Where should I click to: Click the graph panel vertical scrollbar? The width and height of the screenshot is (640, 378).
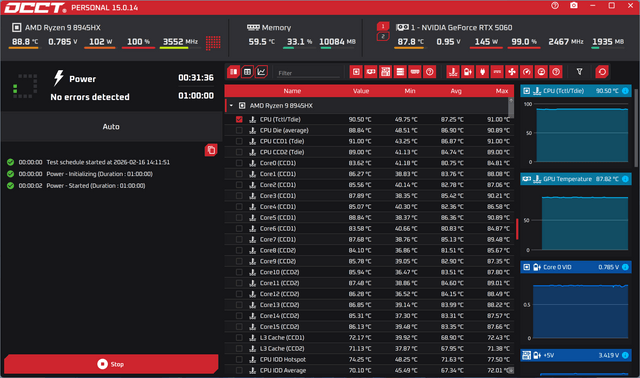click(x=637, y=128)
